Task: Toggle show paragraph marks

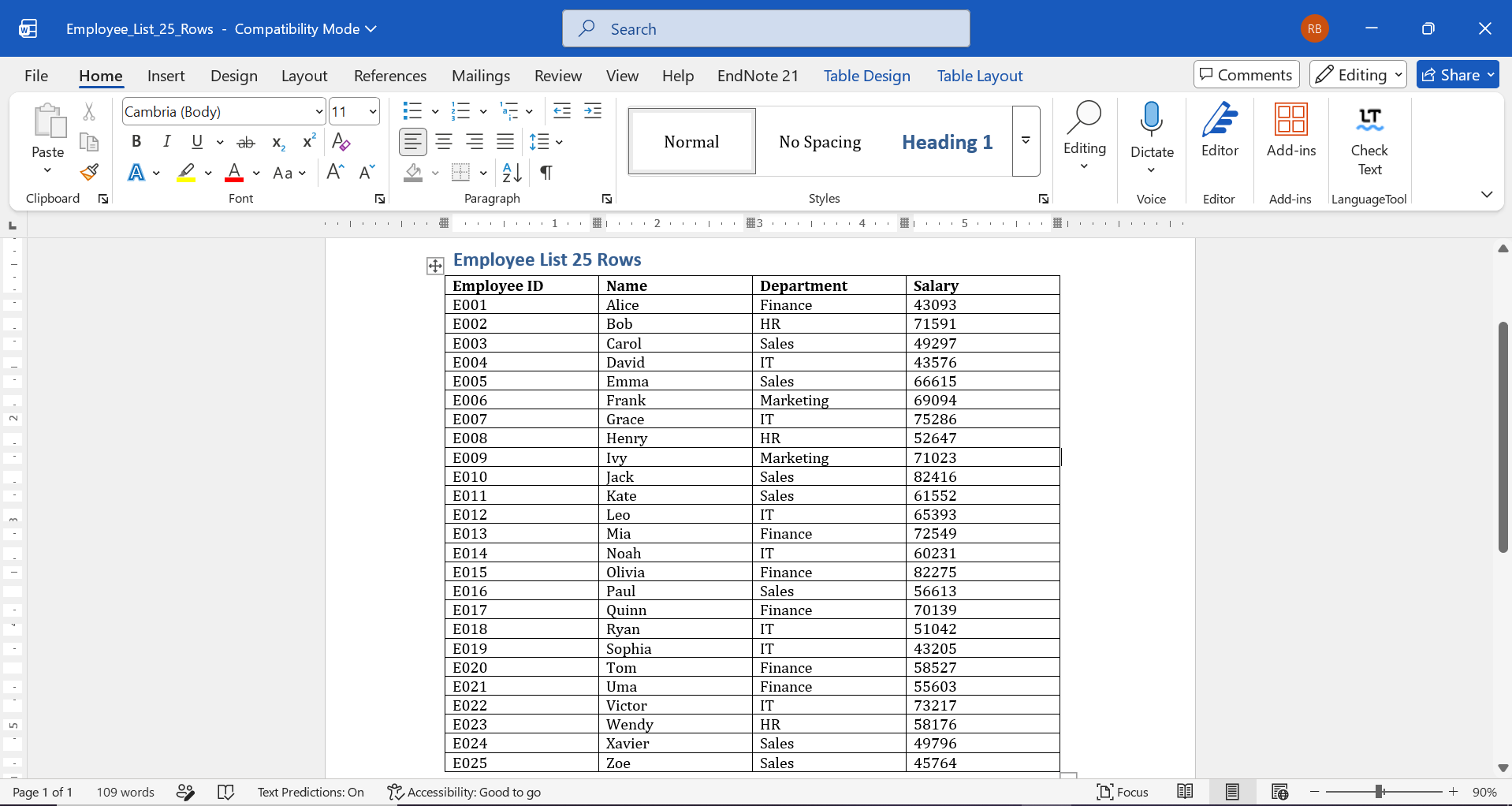Action: tap(546, 172)
